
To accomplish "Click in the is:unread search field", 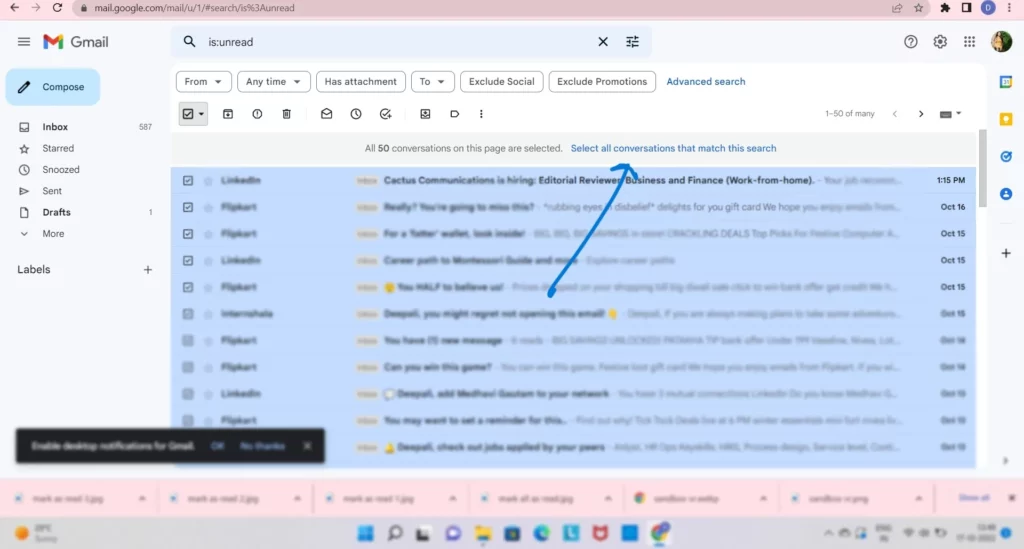I will click(x=398, y=42).
